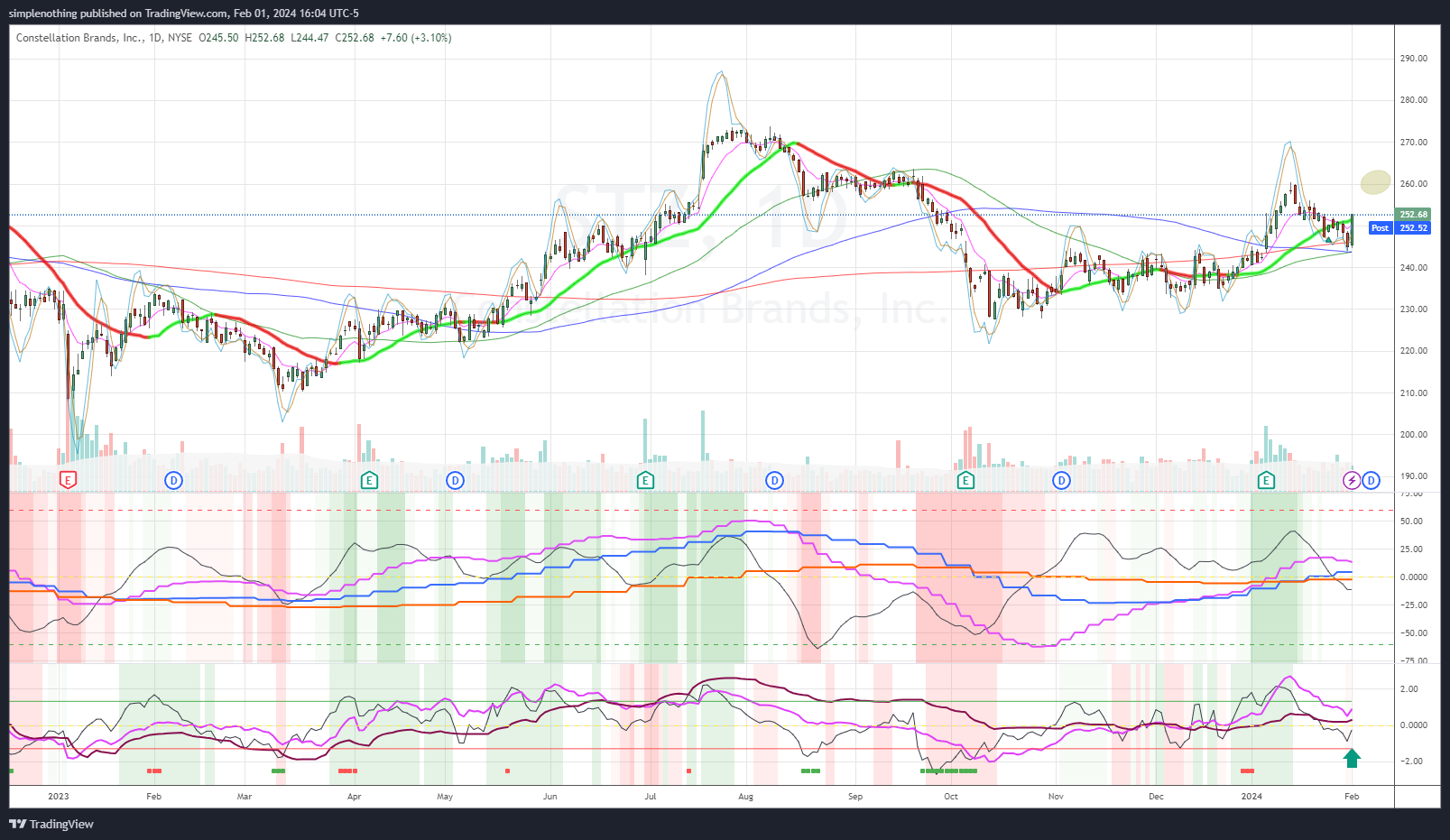
Task: Click the 290.00 price axis label
Action: point(1414,59)
